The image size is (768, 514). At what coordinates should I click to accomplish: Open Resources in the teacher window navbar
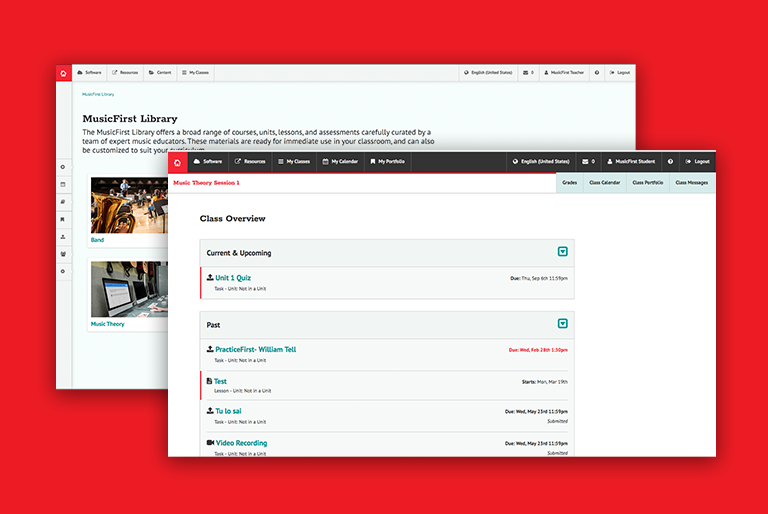pyautogui.click(x=125, y=73)
